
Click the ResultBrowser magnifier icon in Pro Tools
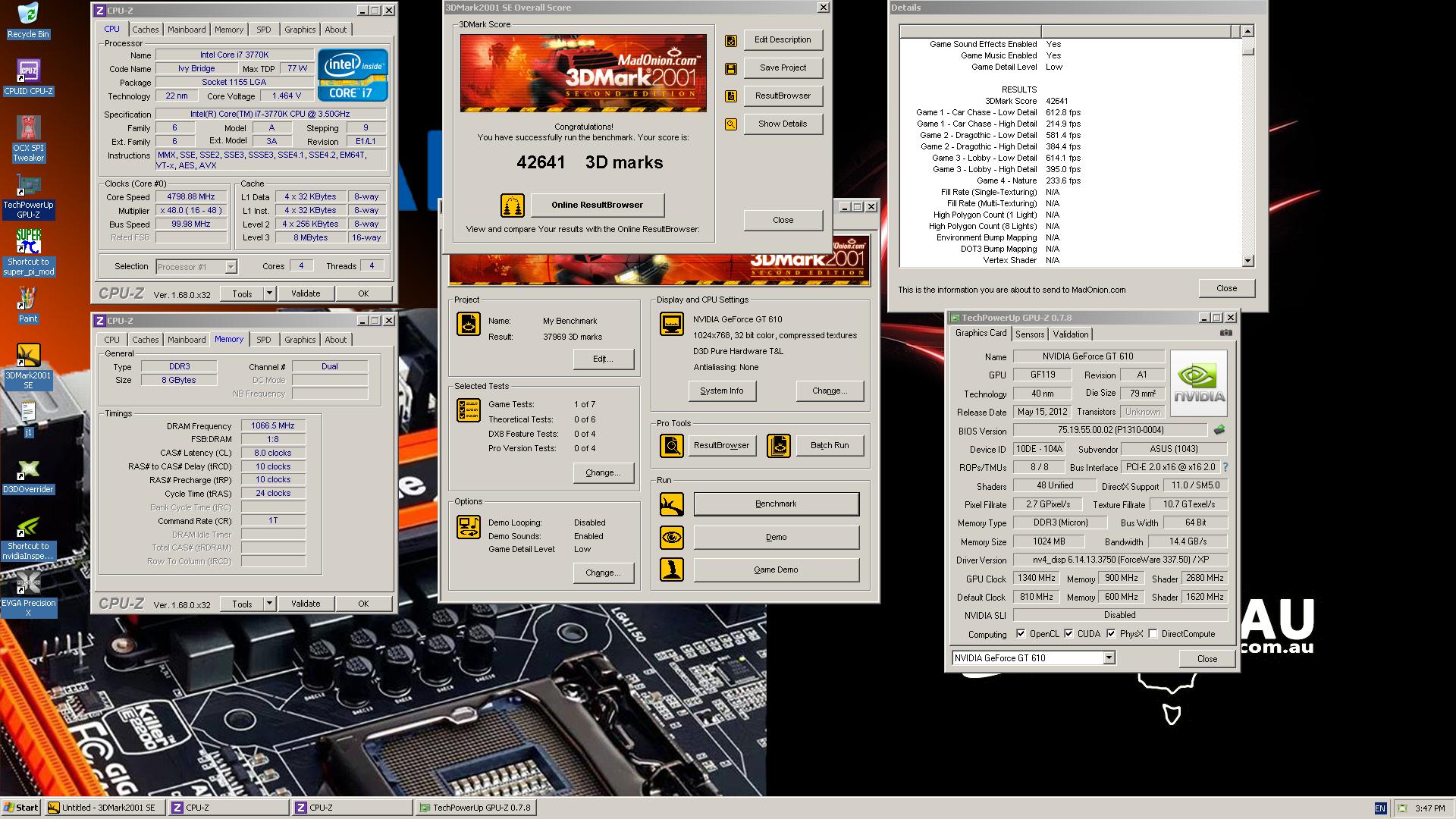[672, 446]
